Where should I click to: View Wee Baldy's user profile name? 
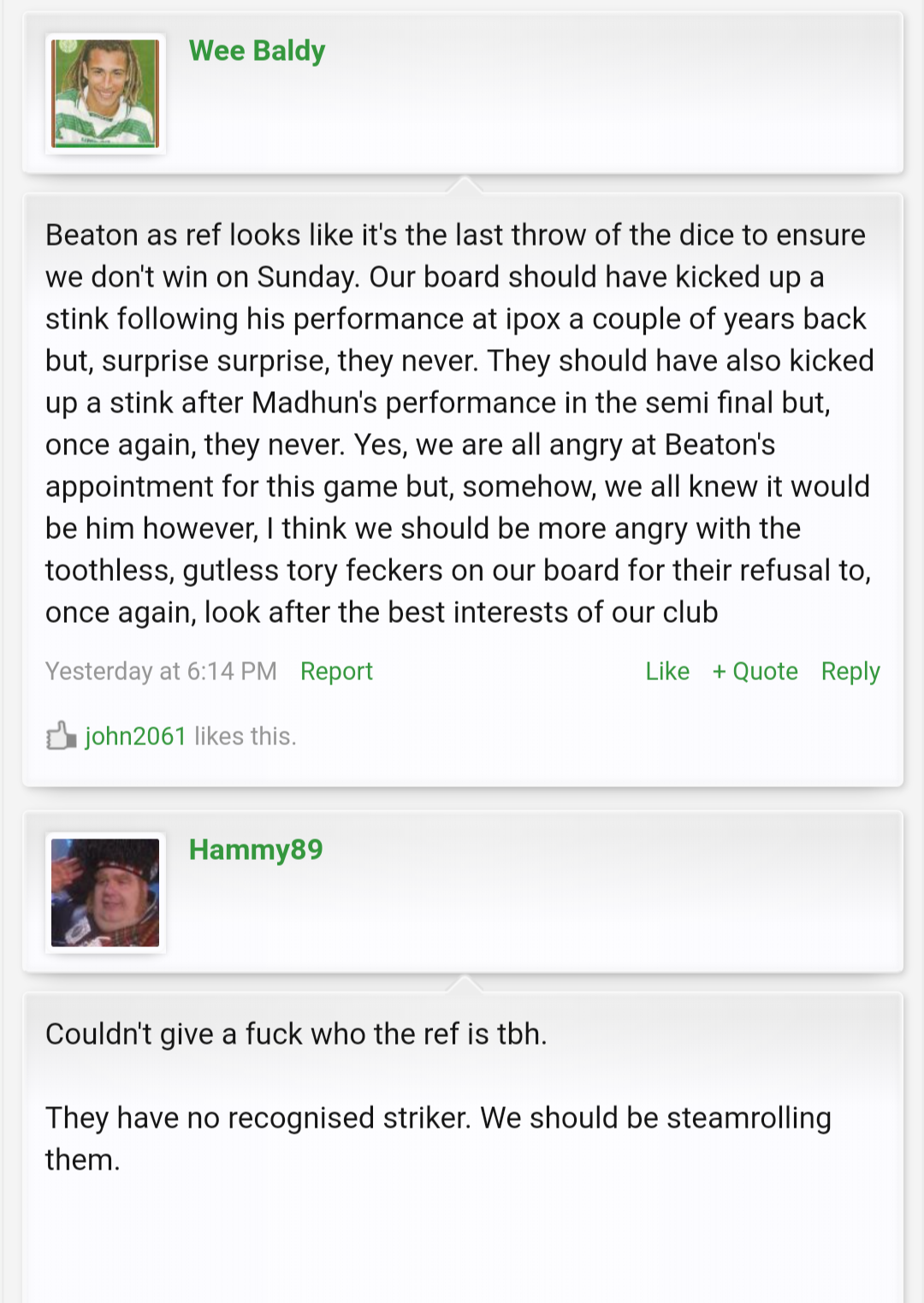point(257,51)
